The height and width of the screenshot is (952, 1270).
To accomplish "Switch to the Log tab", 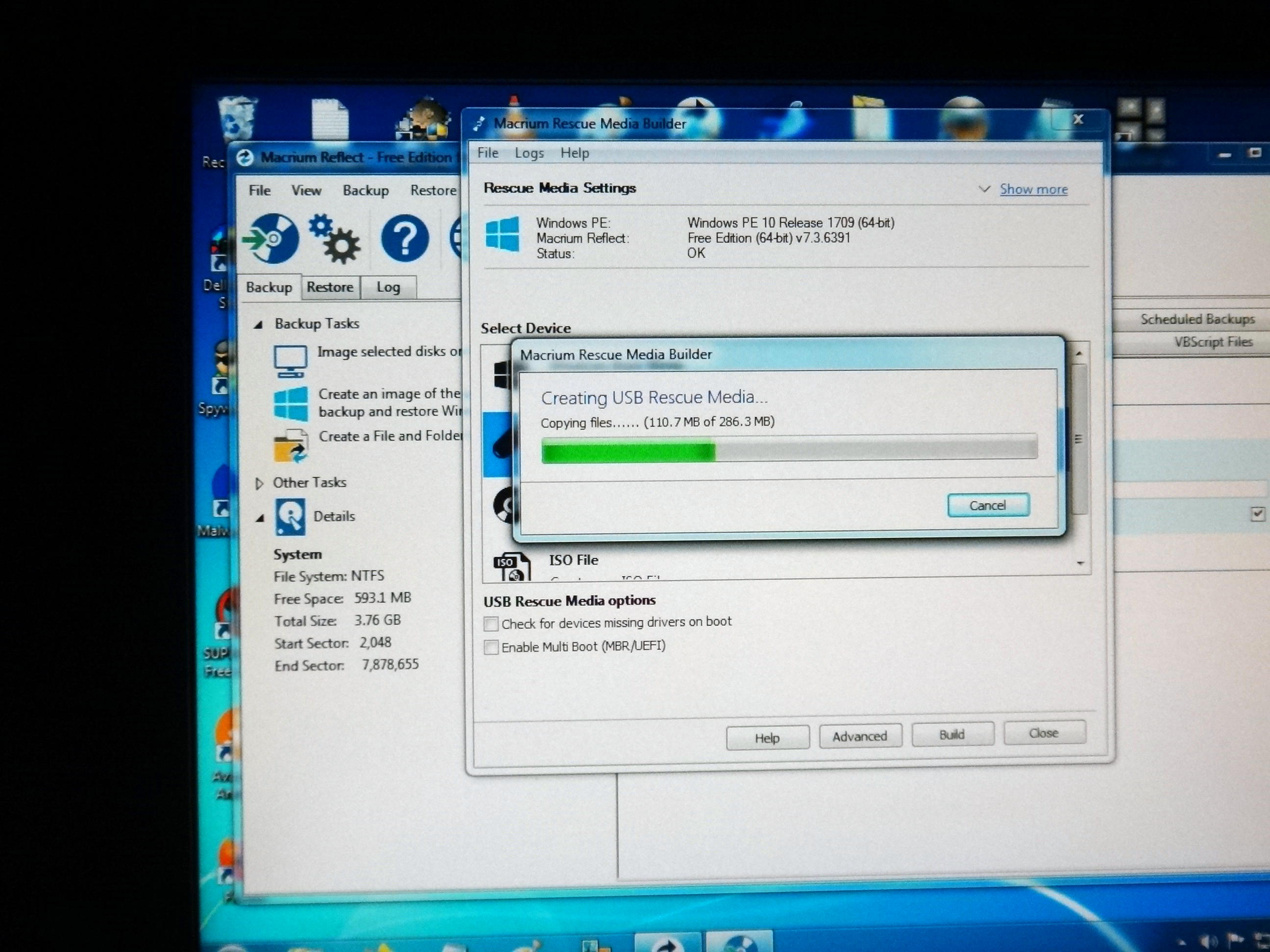I will pyautogui.click(x=388, y=287).
